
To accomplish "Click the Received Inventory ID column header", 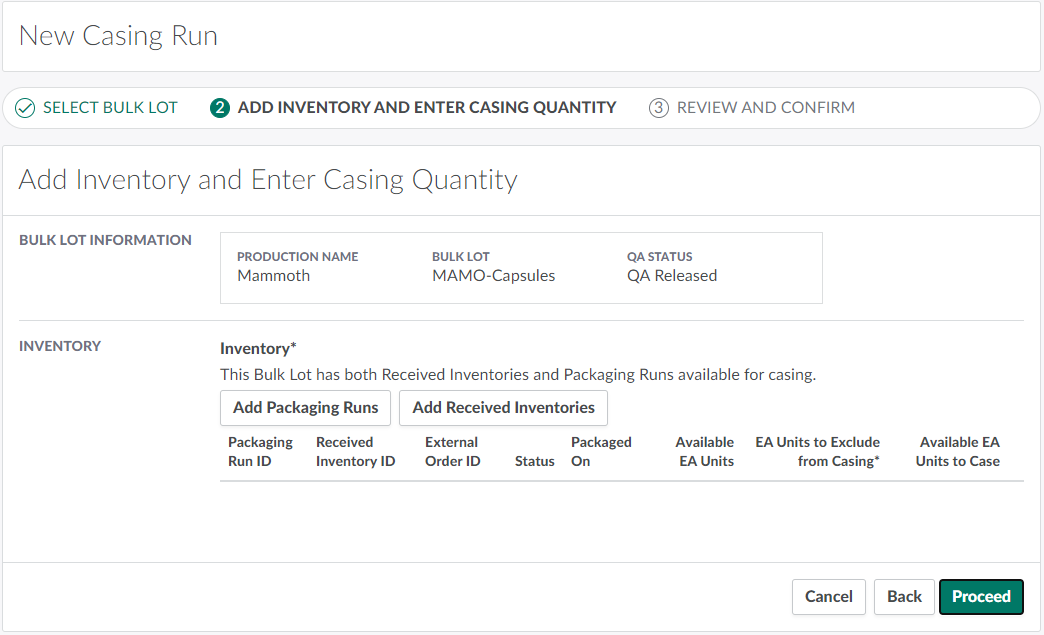I will (355, 452).
